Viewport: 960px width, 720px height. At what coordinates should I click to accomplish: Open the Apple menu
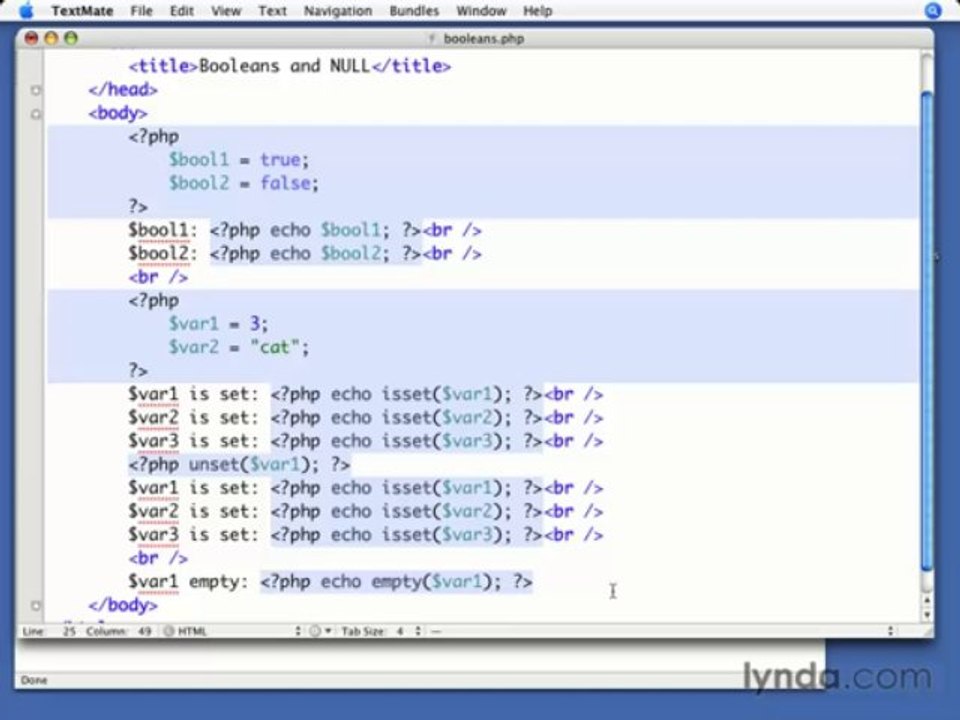(26, 10)
